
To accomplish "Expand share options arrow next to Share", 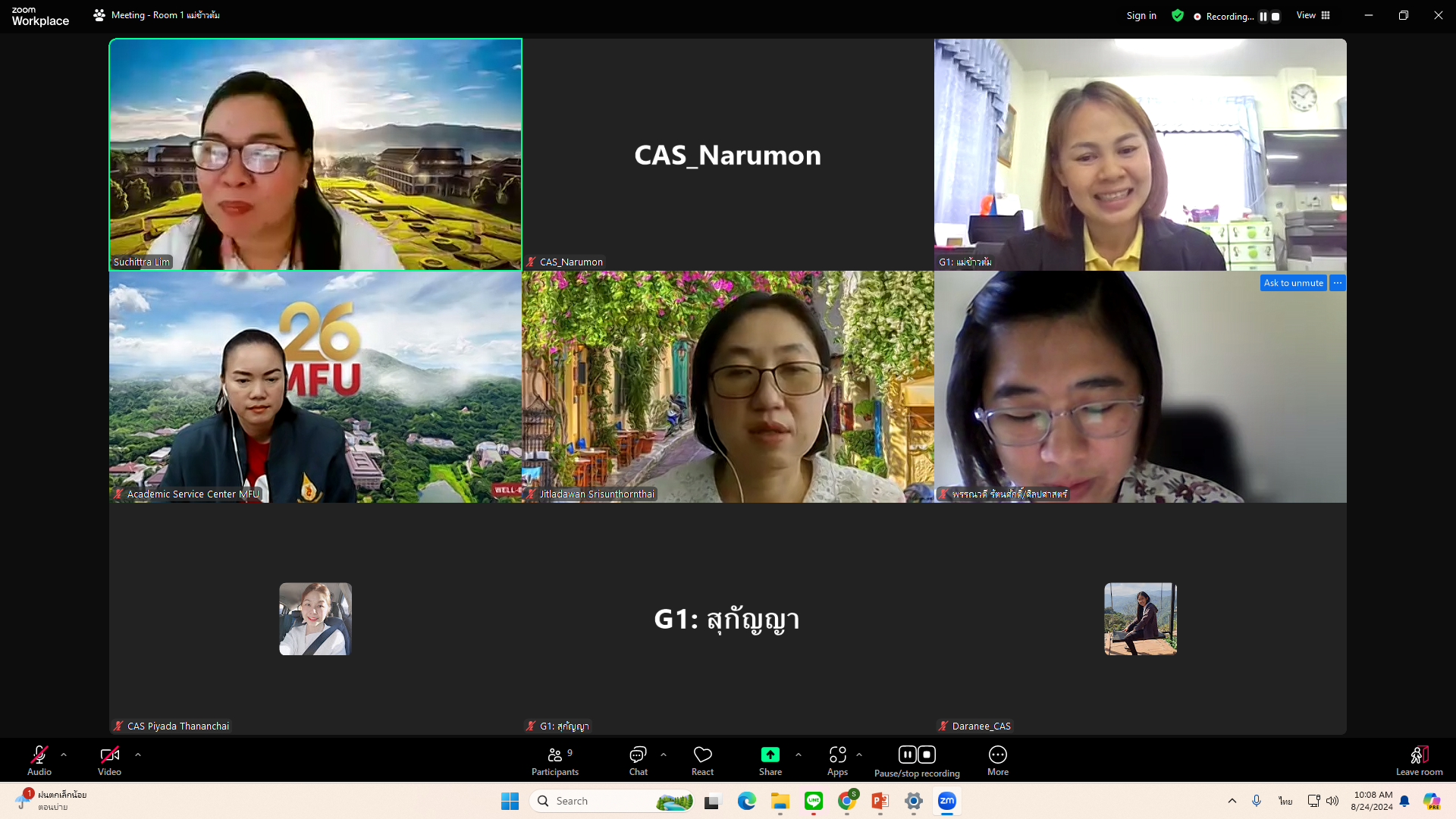I will pyautogui.click(x=799, y=755).
